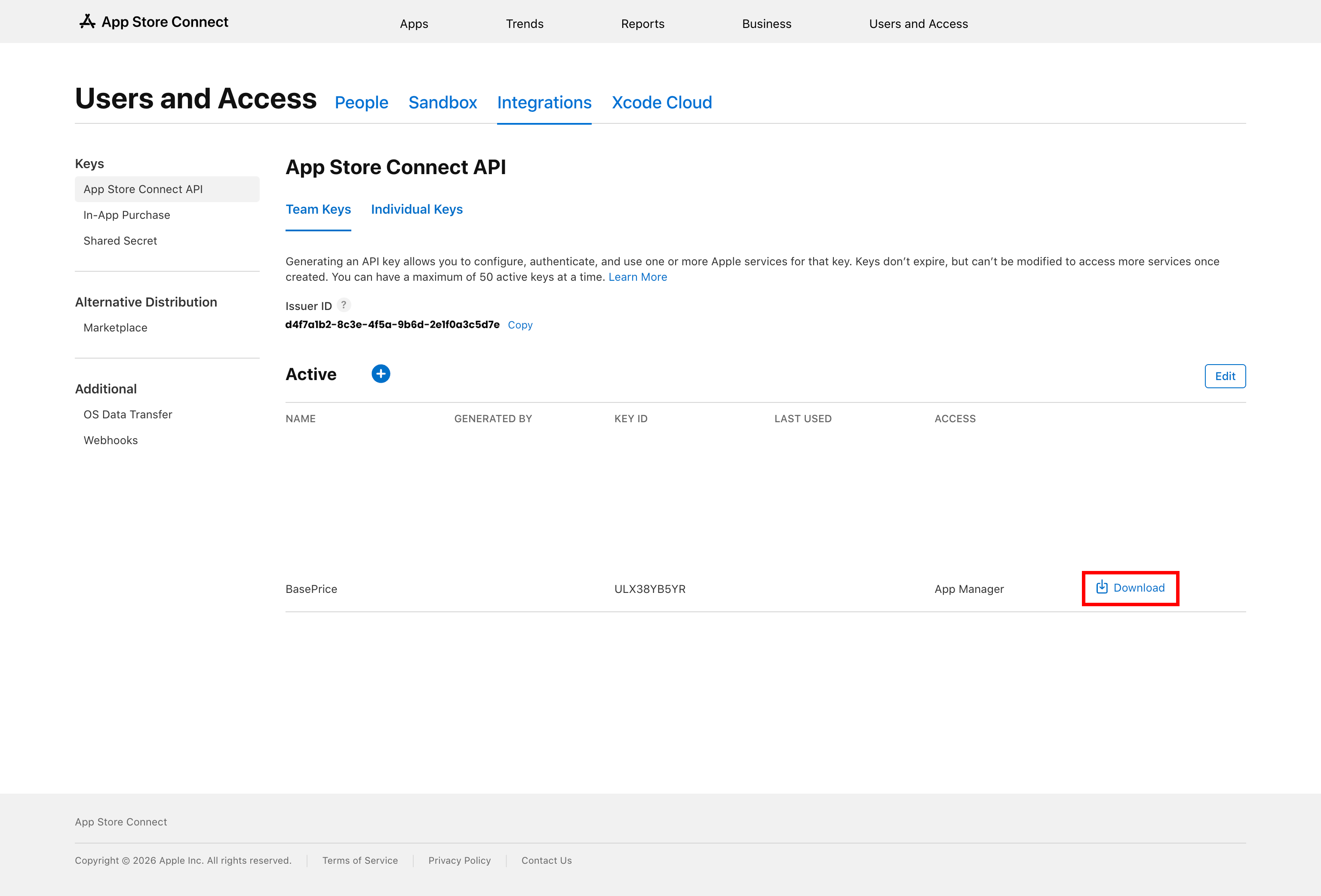
Task: Click the App Store Connect logo
Action: [x=154, y=21]
